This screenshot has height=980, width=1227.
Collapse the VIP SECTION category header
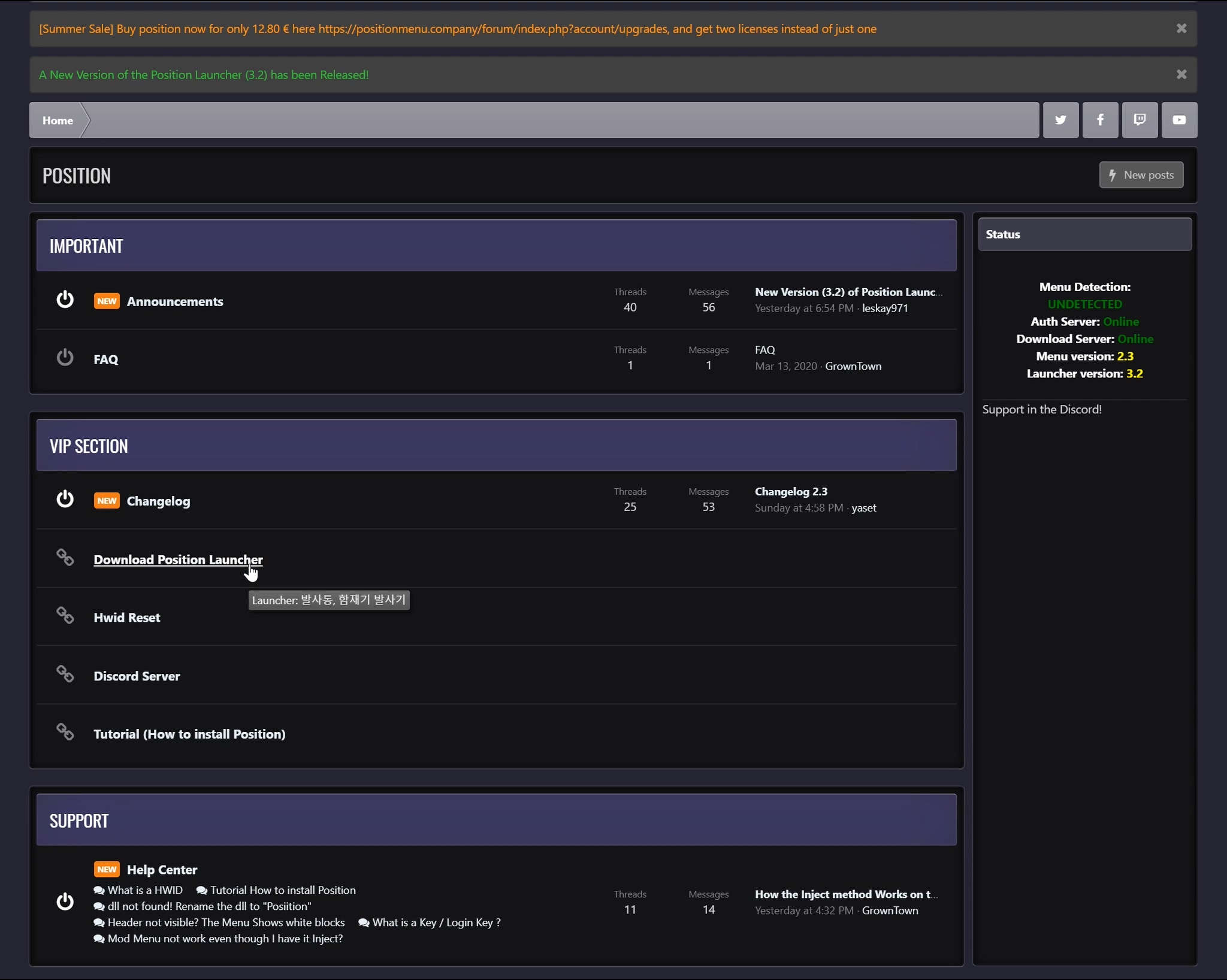tap(89, 446)
